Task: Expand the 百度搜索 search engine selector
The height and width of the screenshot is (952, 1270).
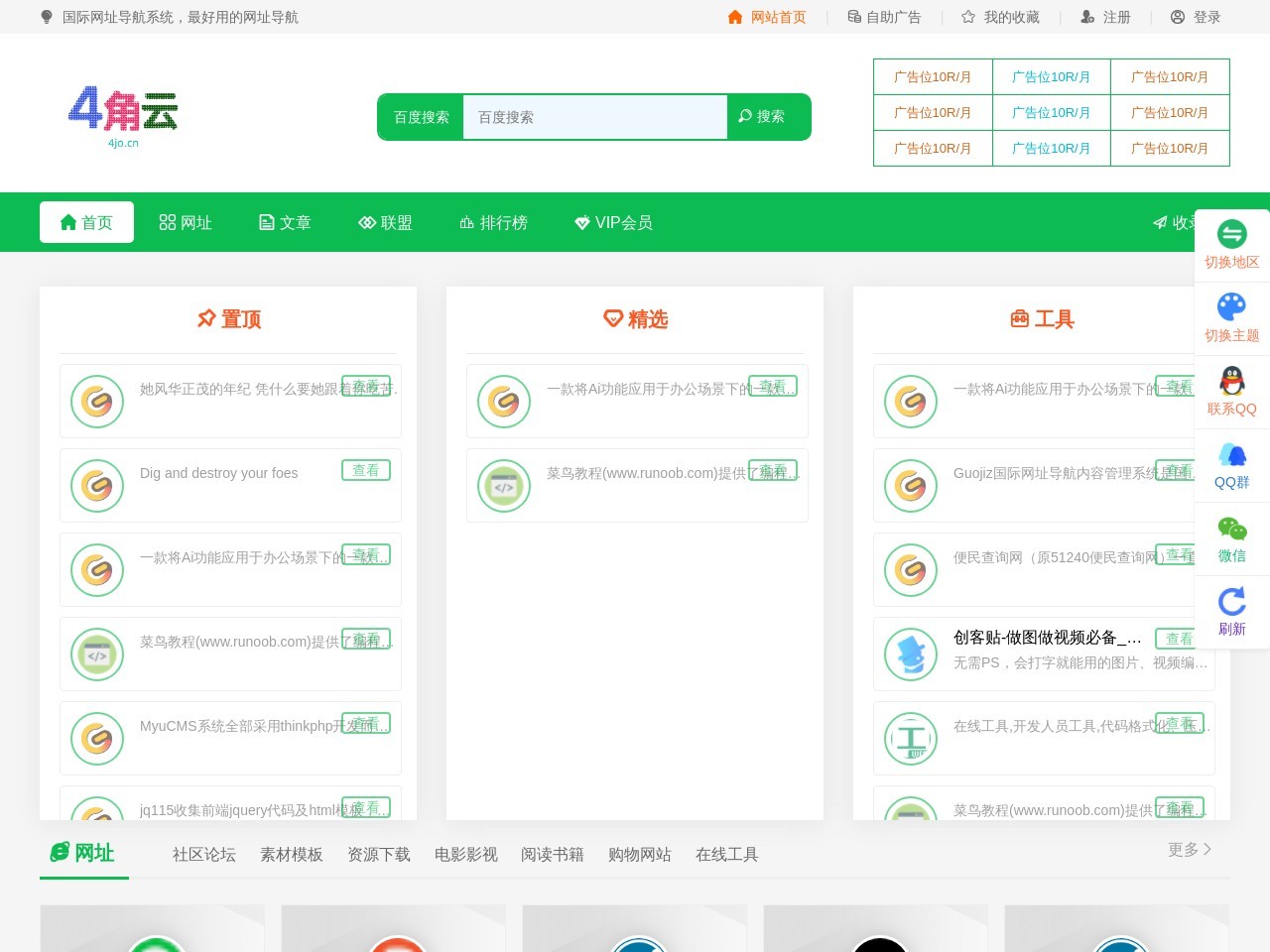Action: pos(421,117)
